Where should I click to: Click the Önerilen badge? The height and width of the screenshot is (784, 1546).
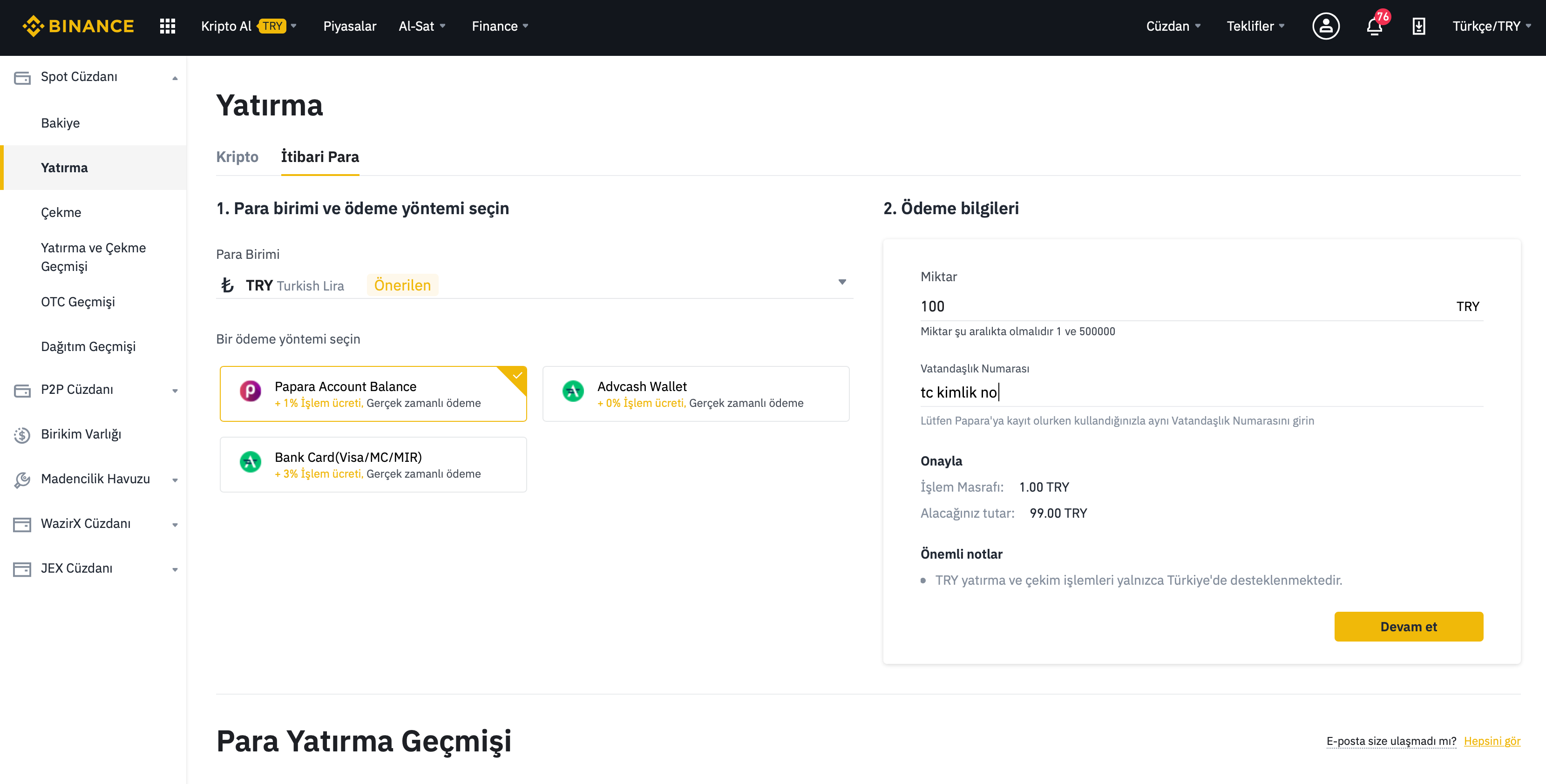click(x=403, y=285)
